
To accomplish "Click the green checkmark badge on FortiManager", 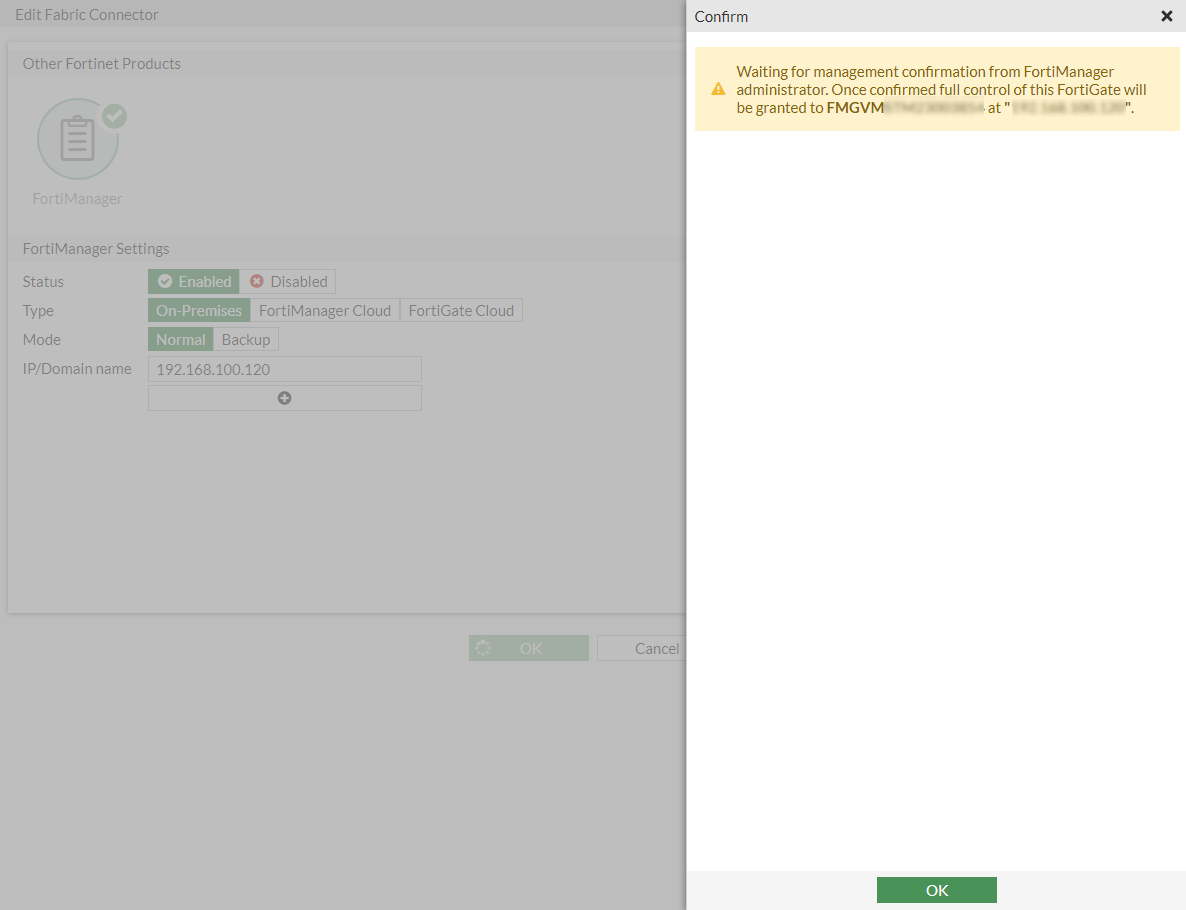I will coord(115,116).
